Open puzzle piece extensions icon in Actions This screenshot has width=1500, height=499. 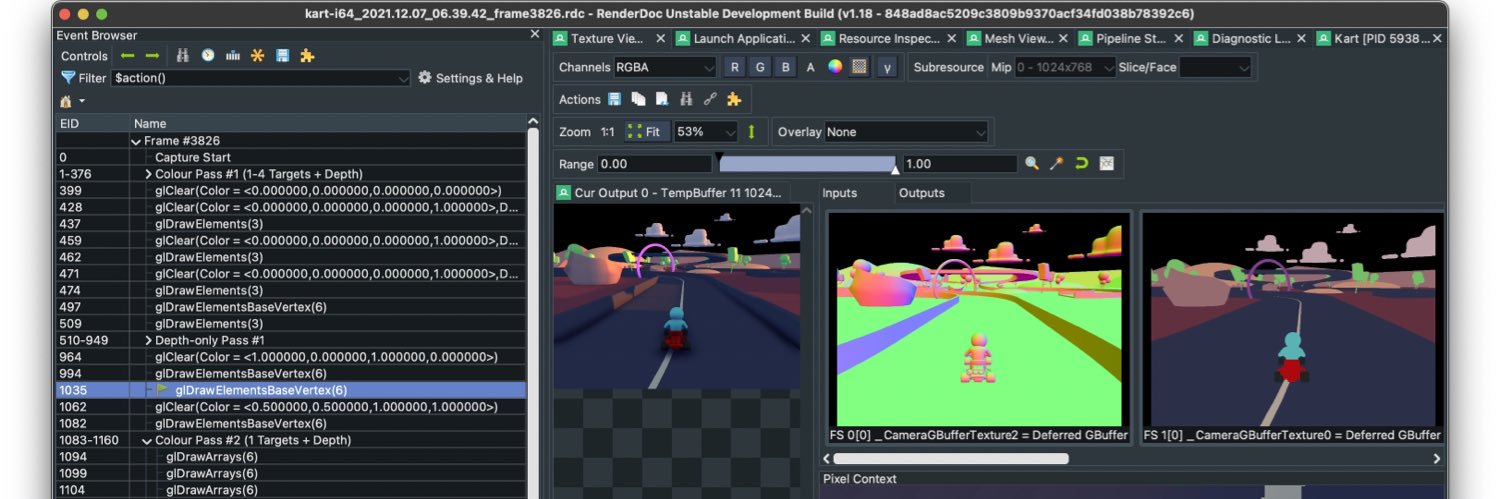pyautogui.click(x=734, y=99)
